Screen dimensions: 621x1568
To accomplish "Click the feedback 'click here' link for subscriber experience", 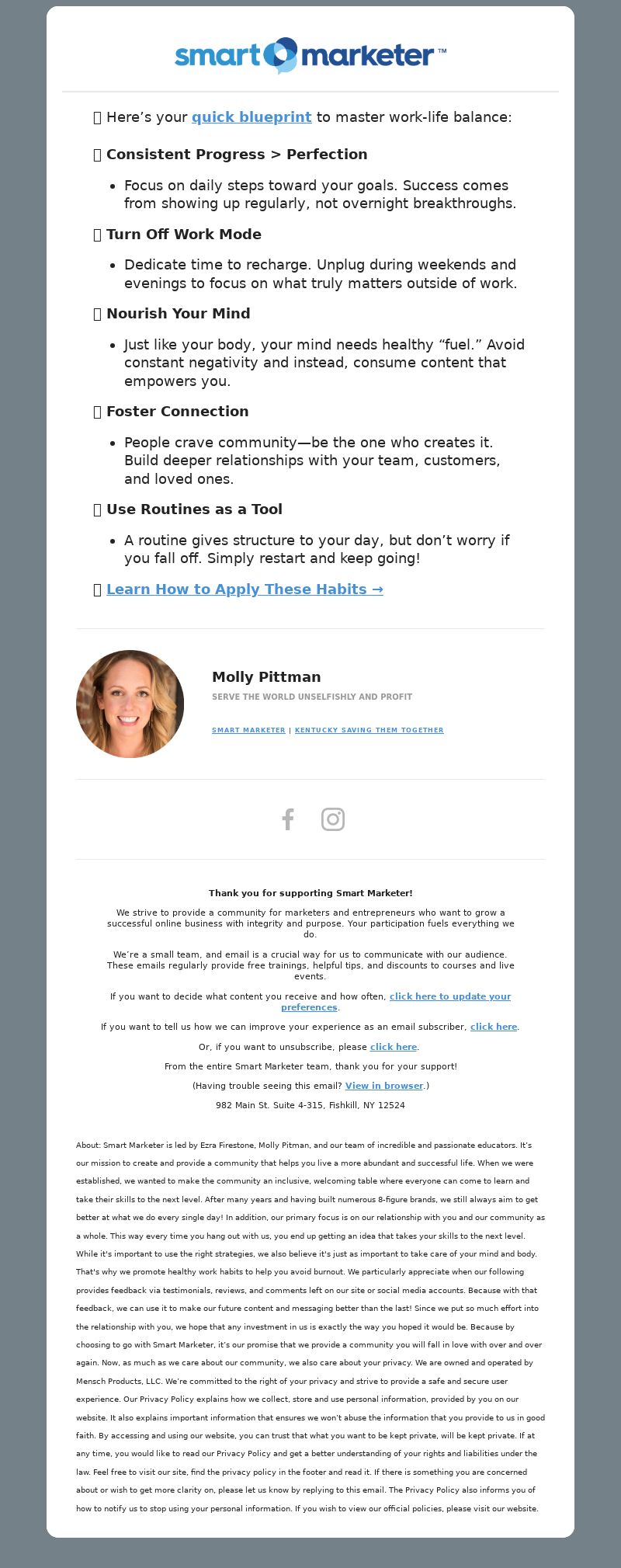I will 494,1027.
